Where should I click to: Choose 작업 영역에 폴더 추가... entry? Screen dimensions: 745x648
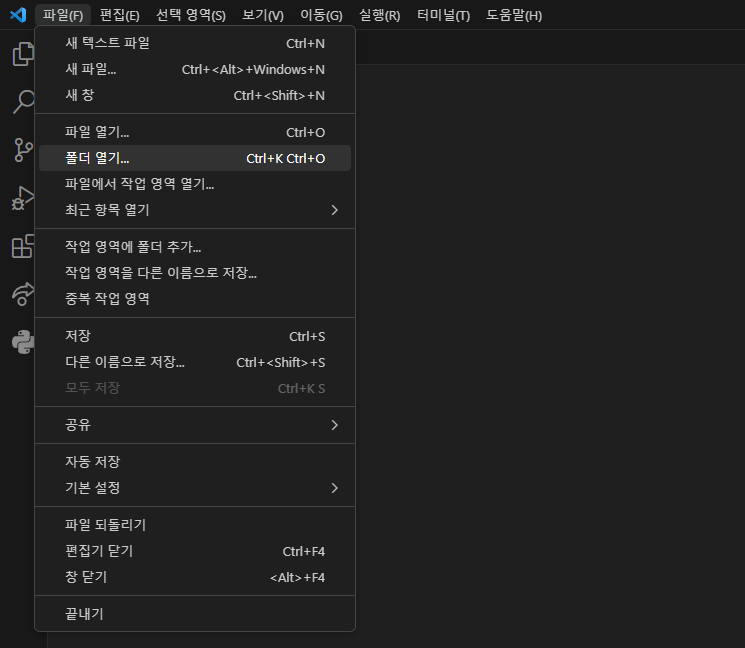[x=195, y=247]
